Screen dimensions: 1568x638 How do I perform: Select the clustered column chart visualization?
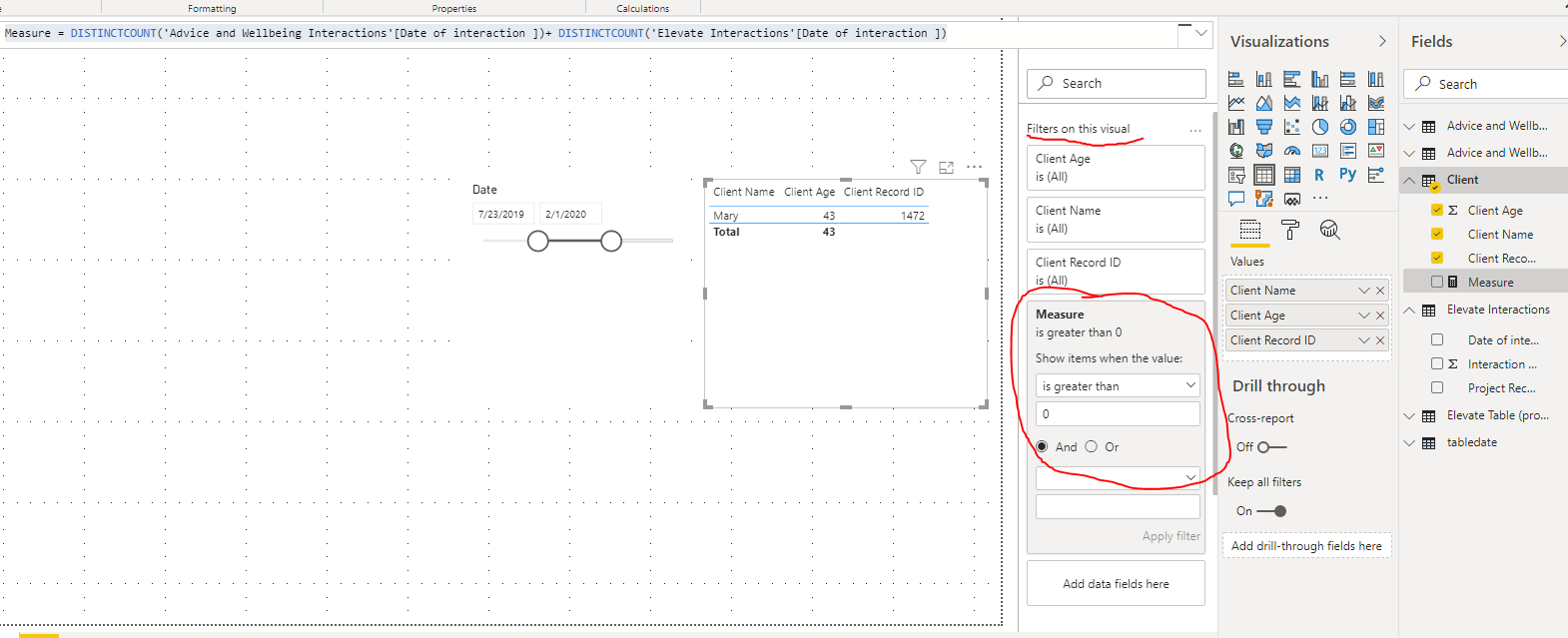coord(1320,79)
